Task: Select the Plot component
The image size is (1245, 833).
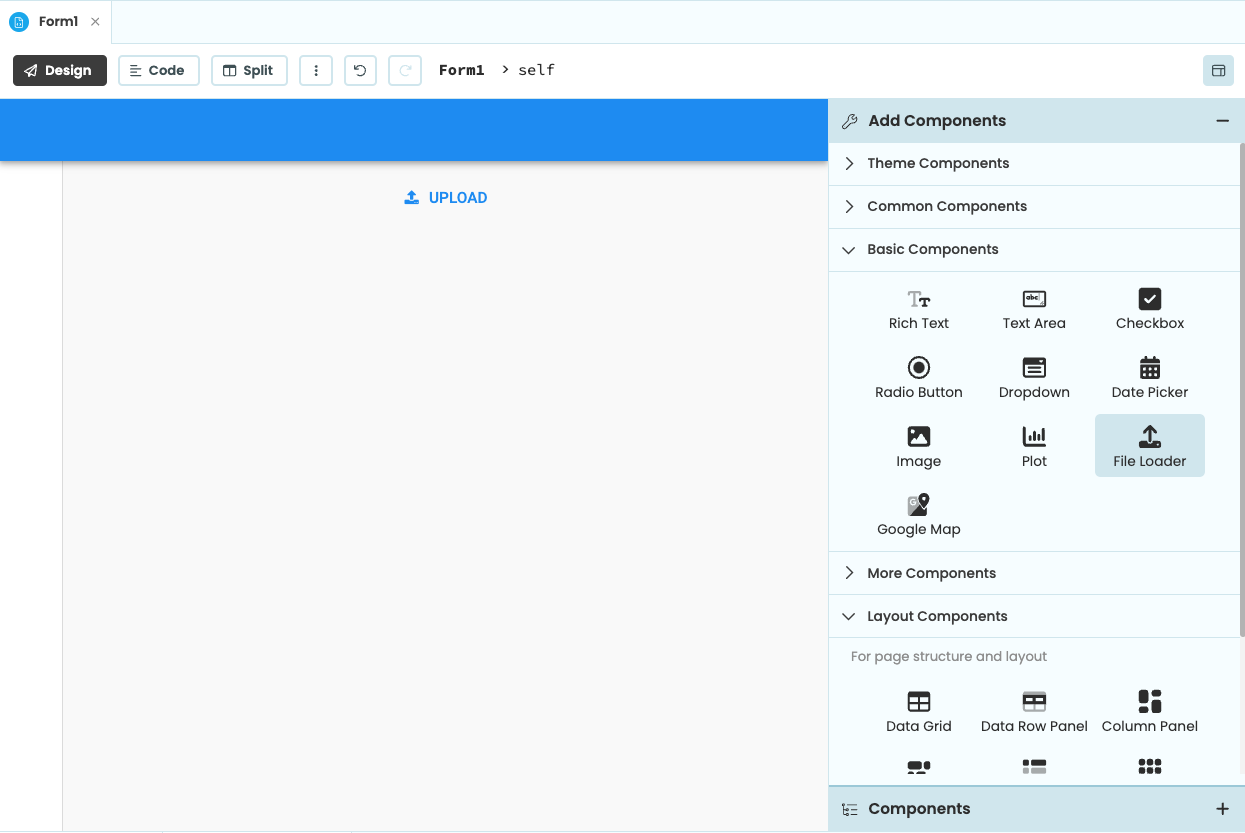Action: (1034, 445)
